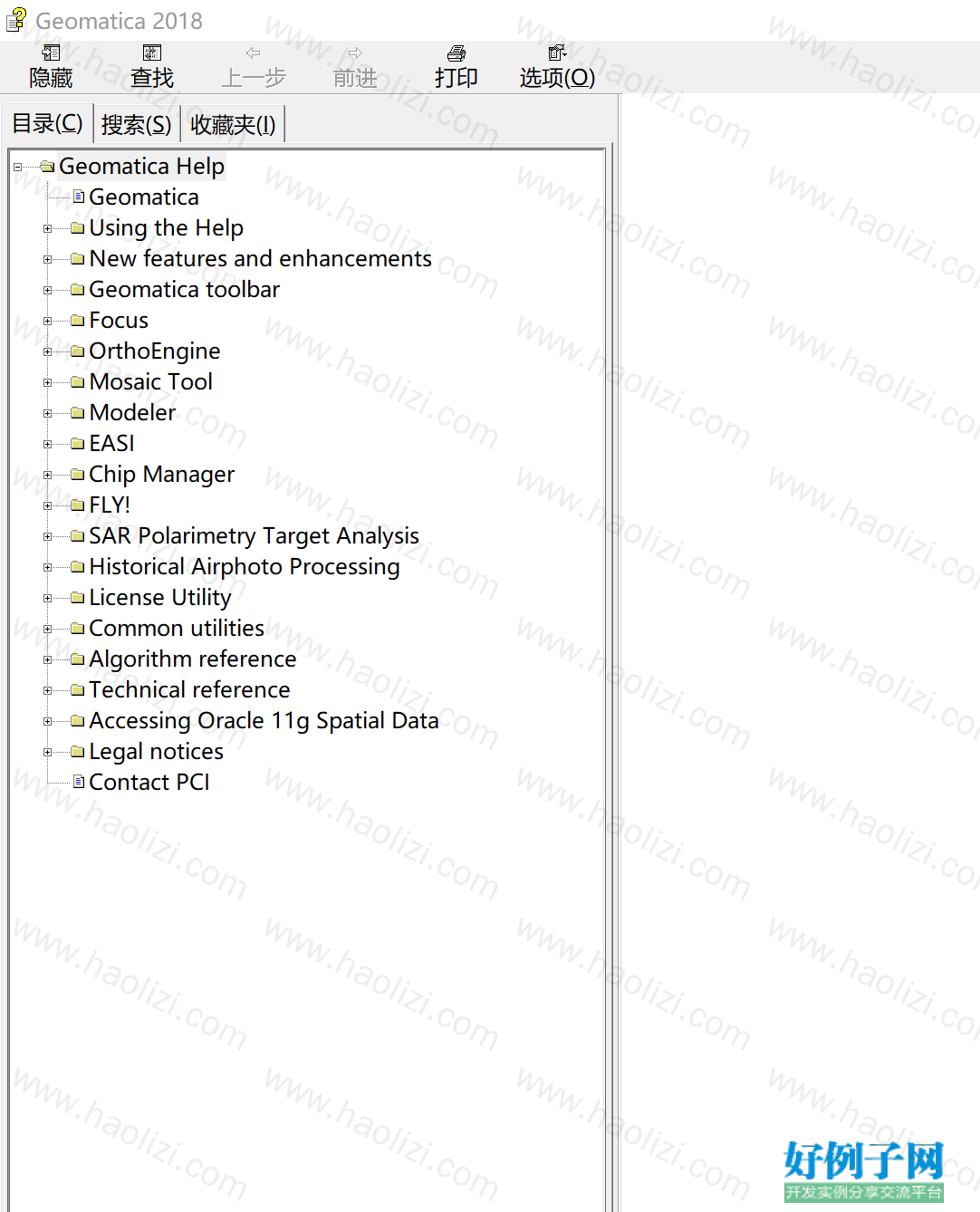Expand New features and enhancements node
The image size is (980, 1212).
tap(47, 259)
